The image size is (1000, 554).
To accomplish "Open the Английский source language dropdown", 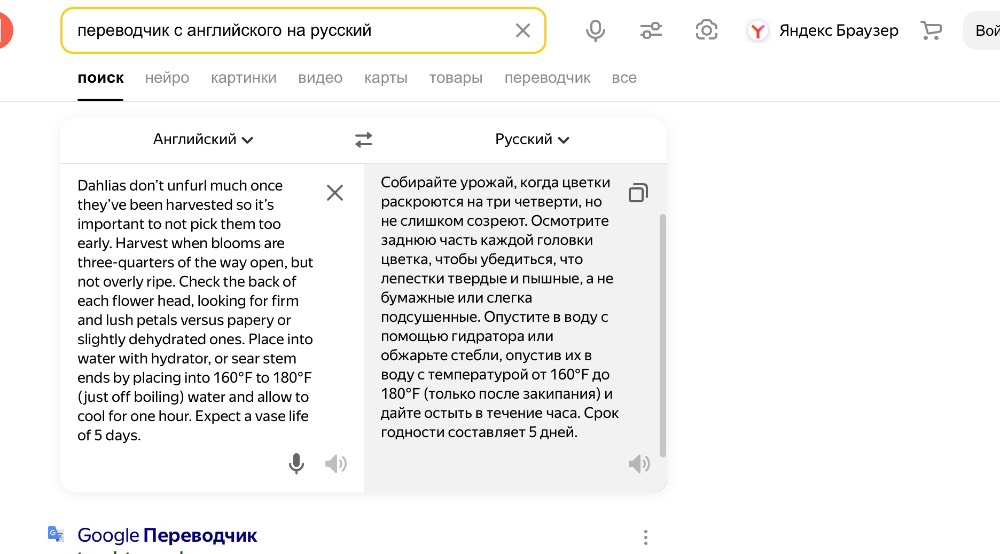I will point(203,139).
